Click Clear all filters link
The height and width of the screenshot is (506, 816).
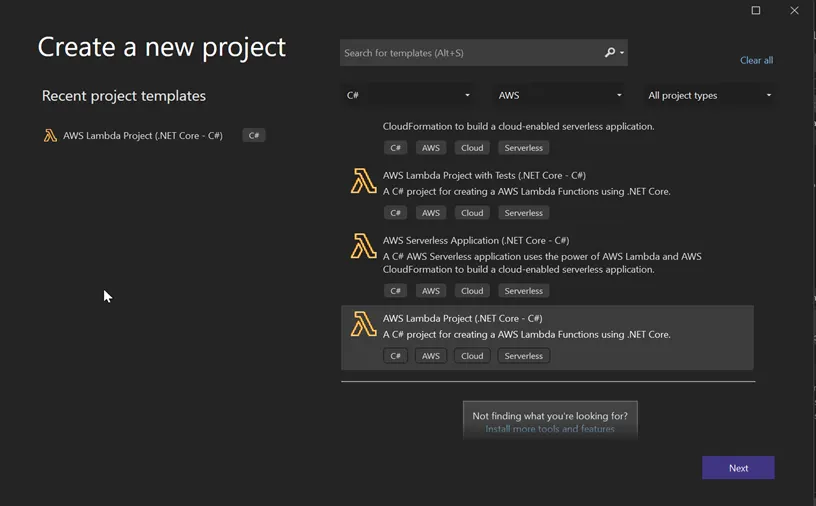756,60
